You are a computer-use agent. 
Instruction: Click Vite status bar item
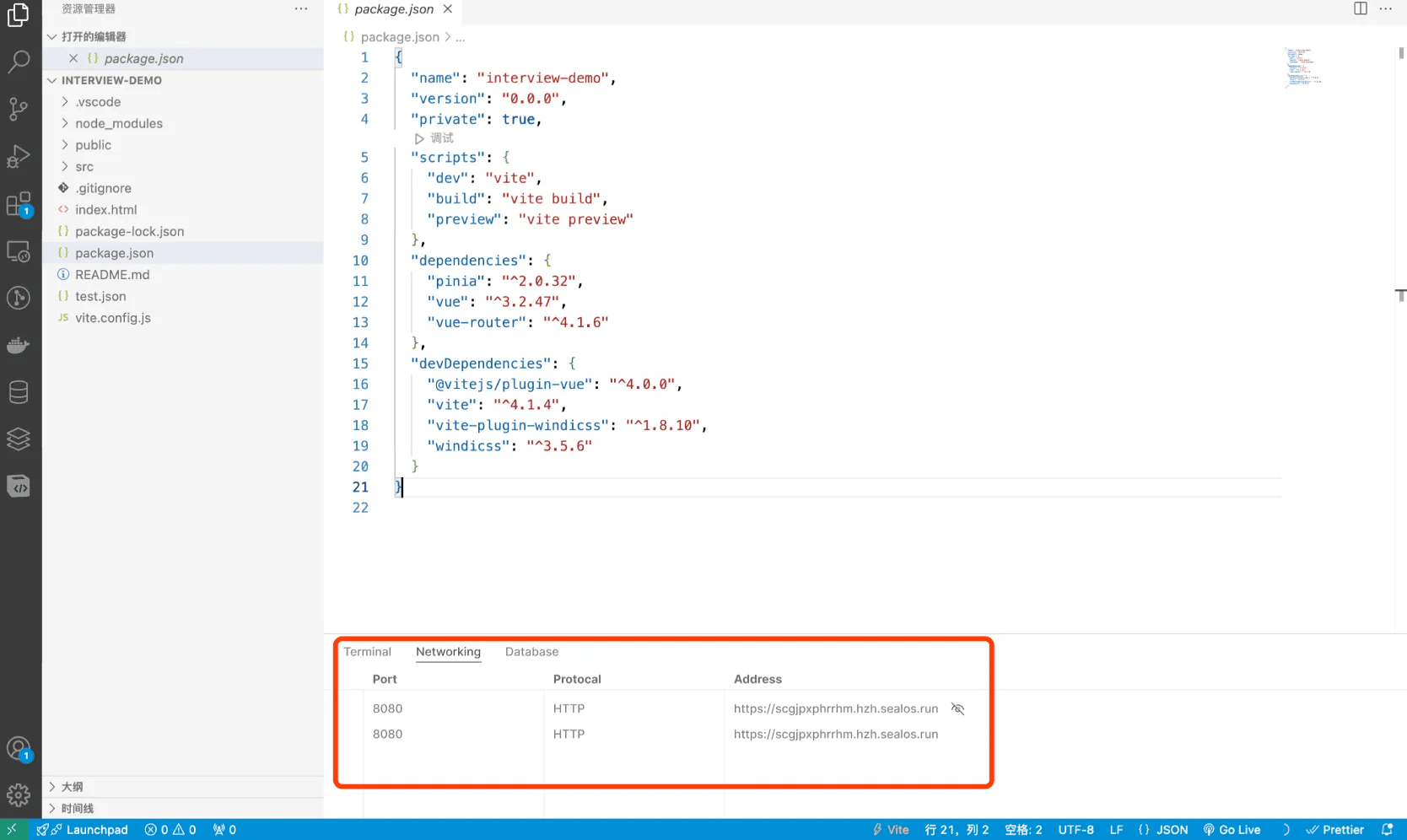pyautogui.click(x=891, y=830)
